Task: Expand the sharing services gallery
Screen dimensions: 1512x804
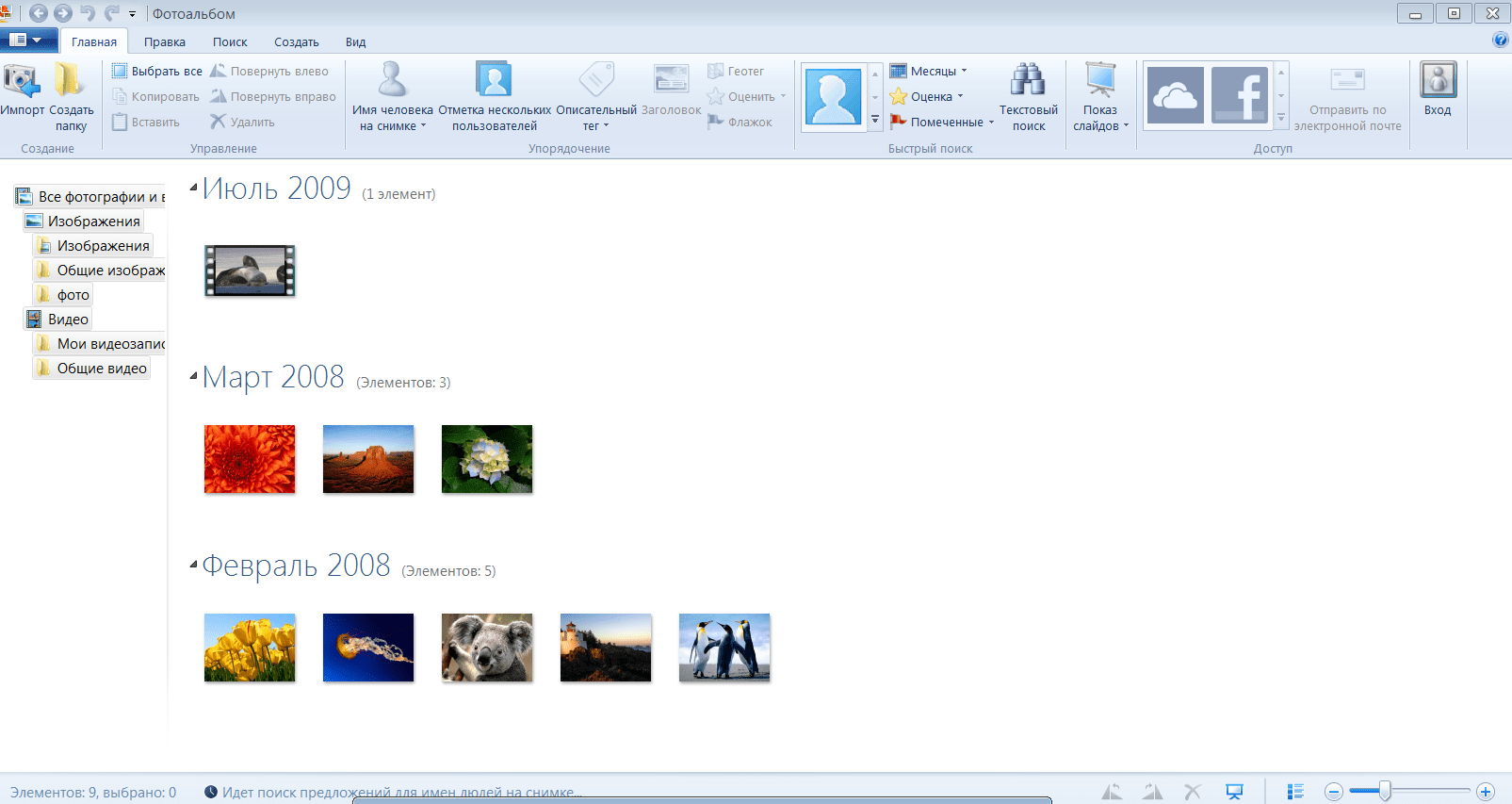Action: point(1281,119)
